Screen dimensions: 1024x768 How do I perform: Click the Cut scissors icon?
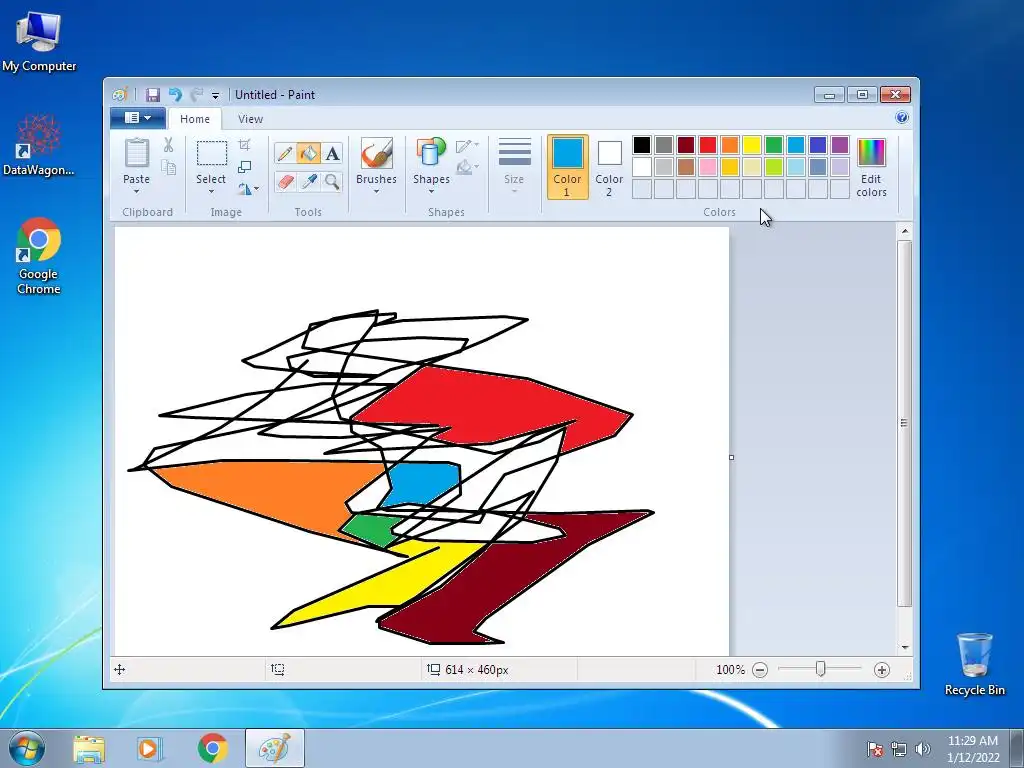[x=168, y=145]
